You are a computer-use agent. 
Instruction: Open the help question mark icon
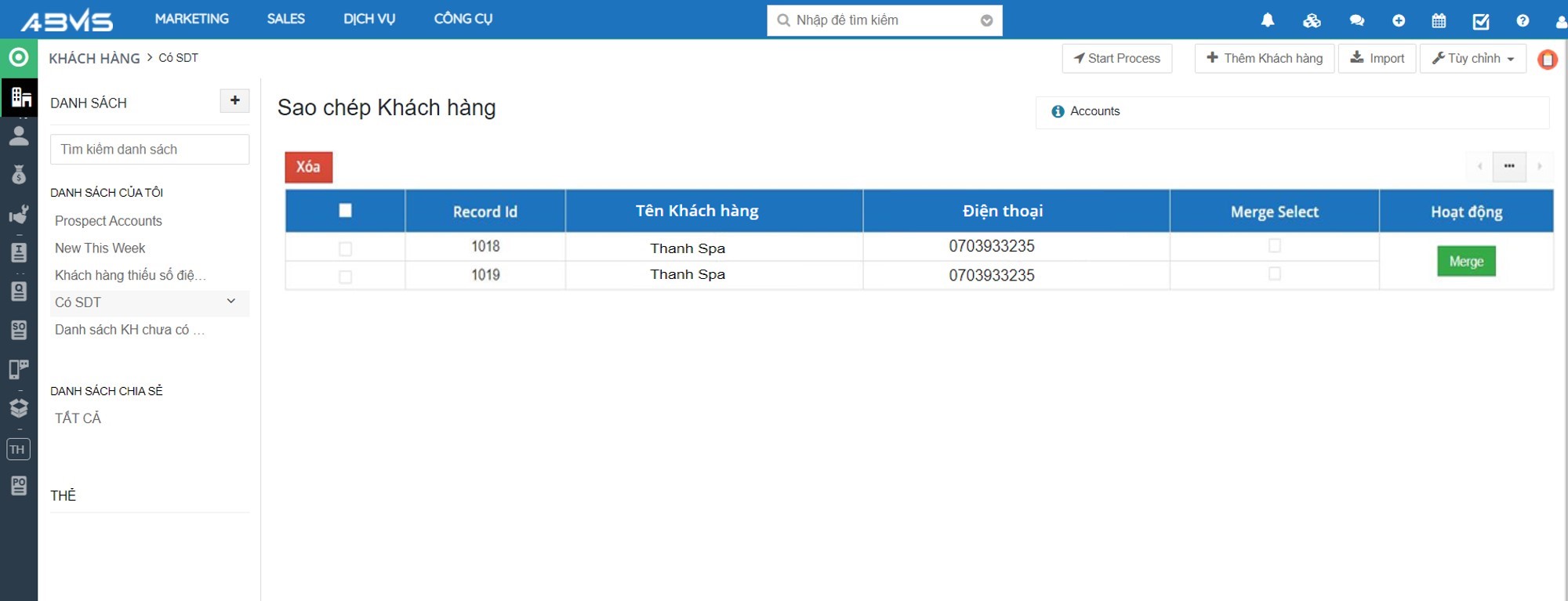click(x=1523, y=21)
